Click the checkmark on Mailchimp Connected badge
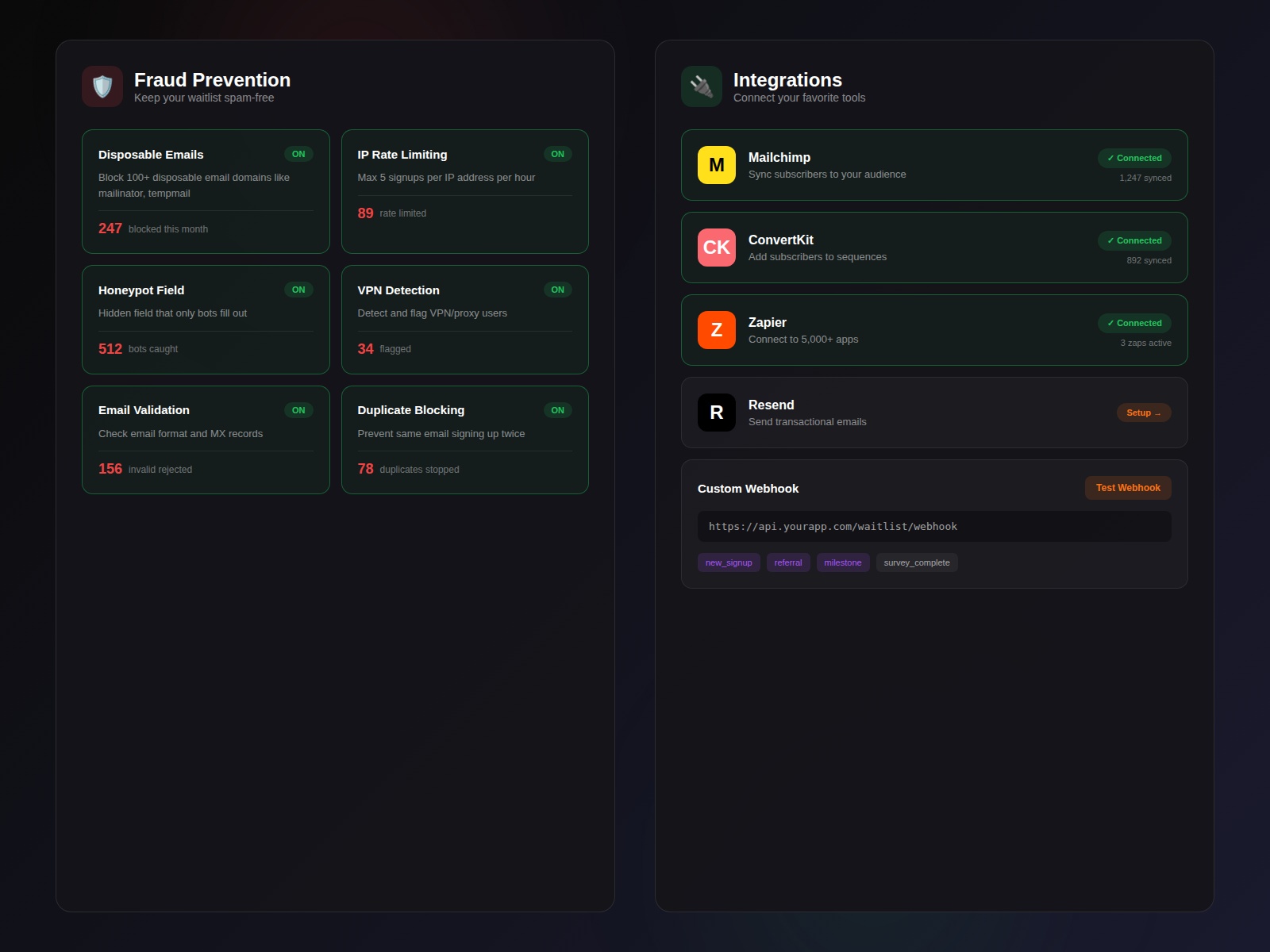This screenshot has height=952, width=1270. tap(1111, 158)
